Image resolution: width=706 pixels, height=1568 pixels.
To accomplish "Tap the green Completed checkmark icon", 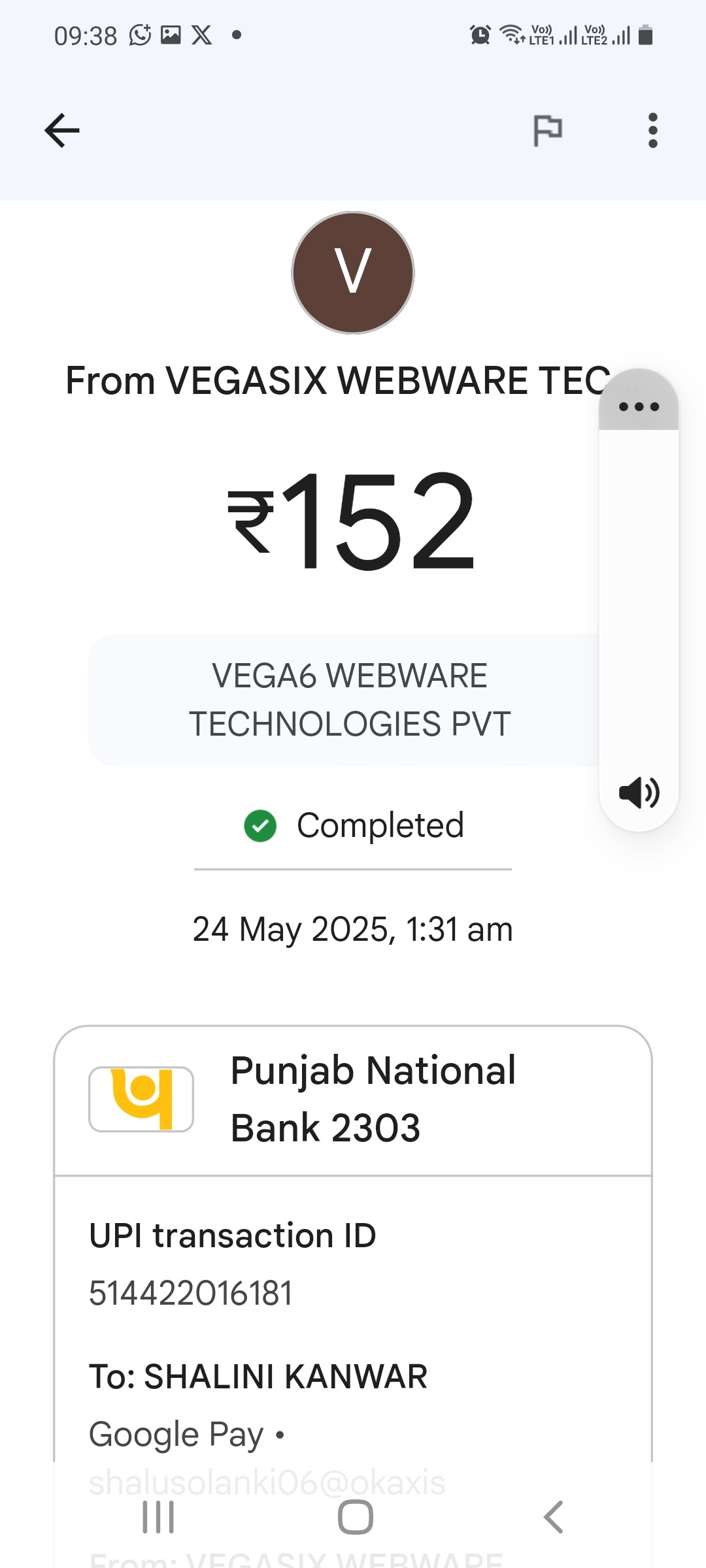I will tap(260, 826).
